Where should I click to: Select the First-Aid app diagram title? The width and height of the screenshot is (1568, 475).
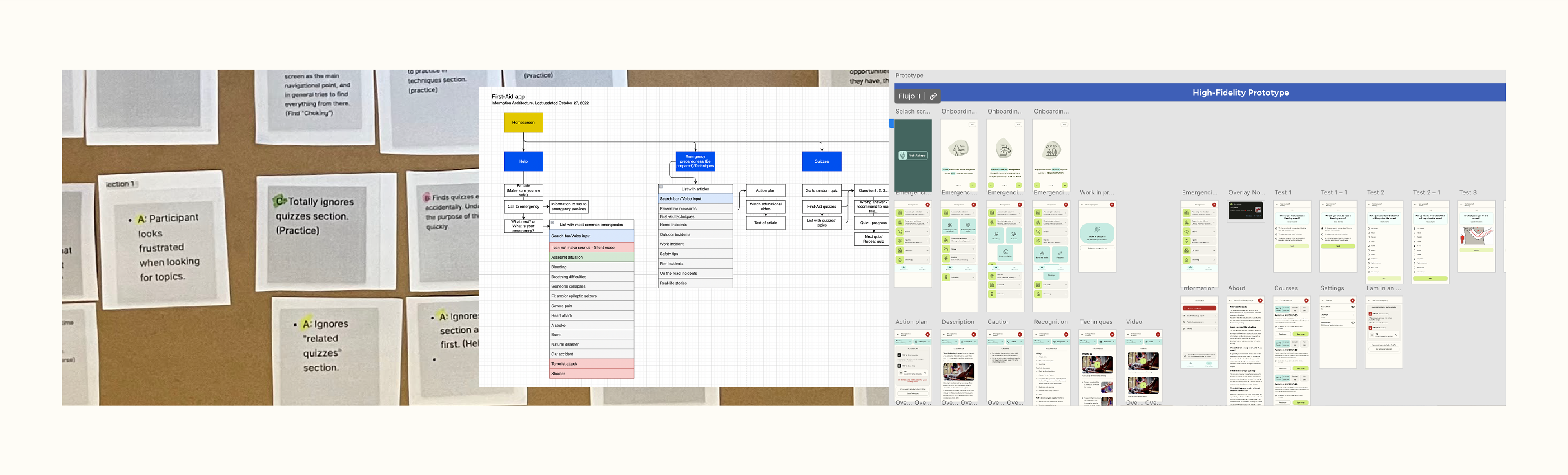click(x=508, y=97)
